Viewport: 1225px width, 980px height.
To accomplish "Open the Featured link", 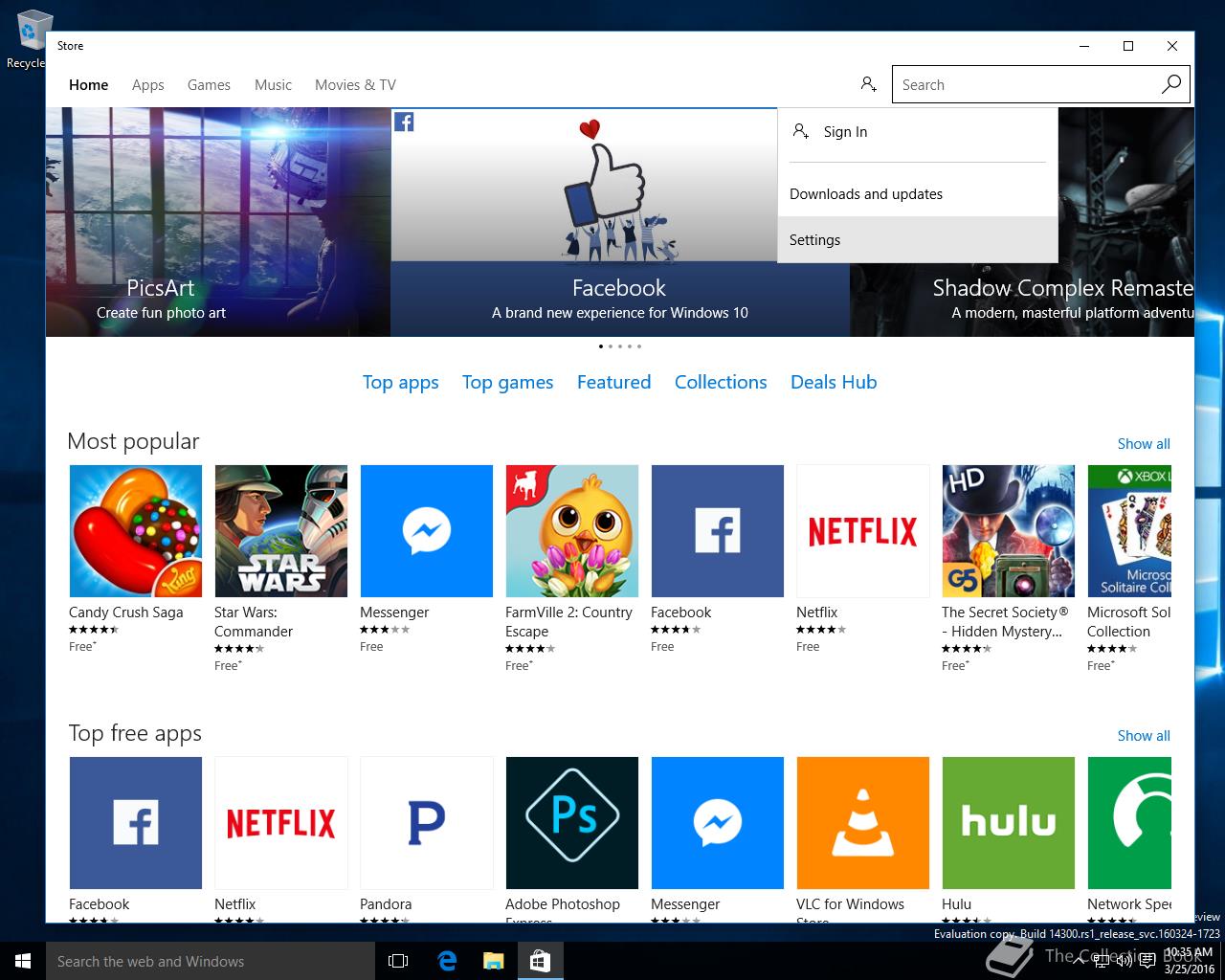I will click(x=613, y=382).
